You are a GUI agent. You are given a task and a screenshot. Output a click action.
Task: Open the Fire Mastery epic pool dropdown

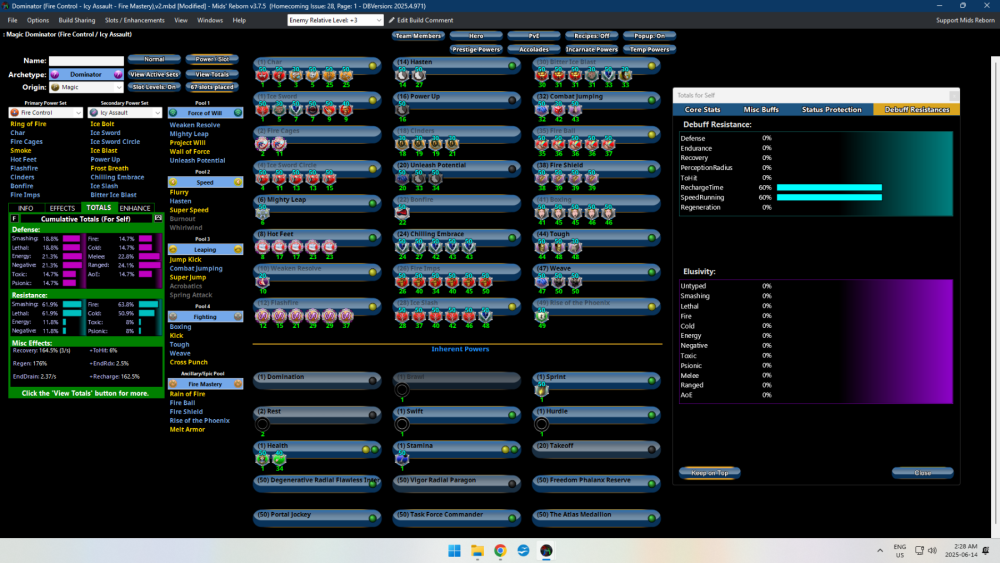click(205, 384)
